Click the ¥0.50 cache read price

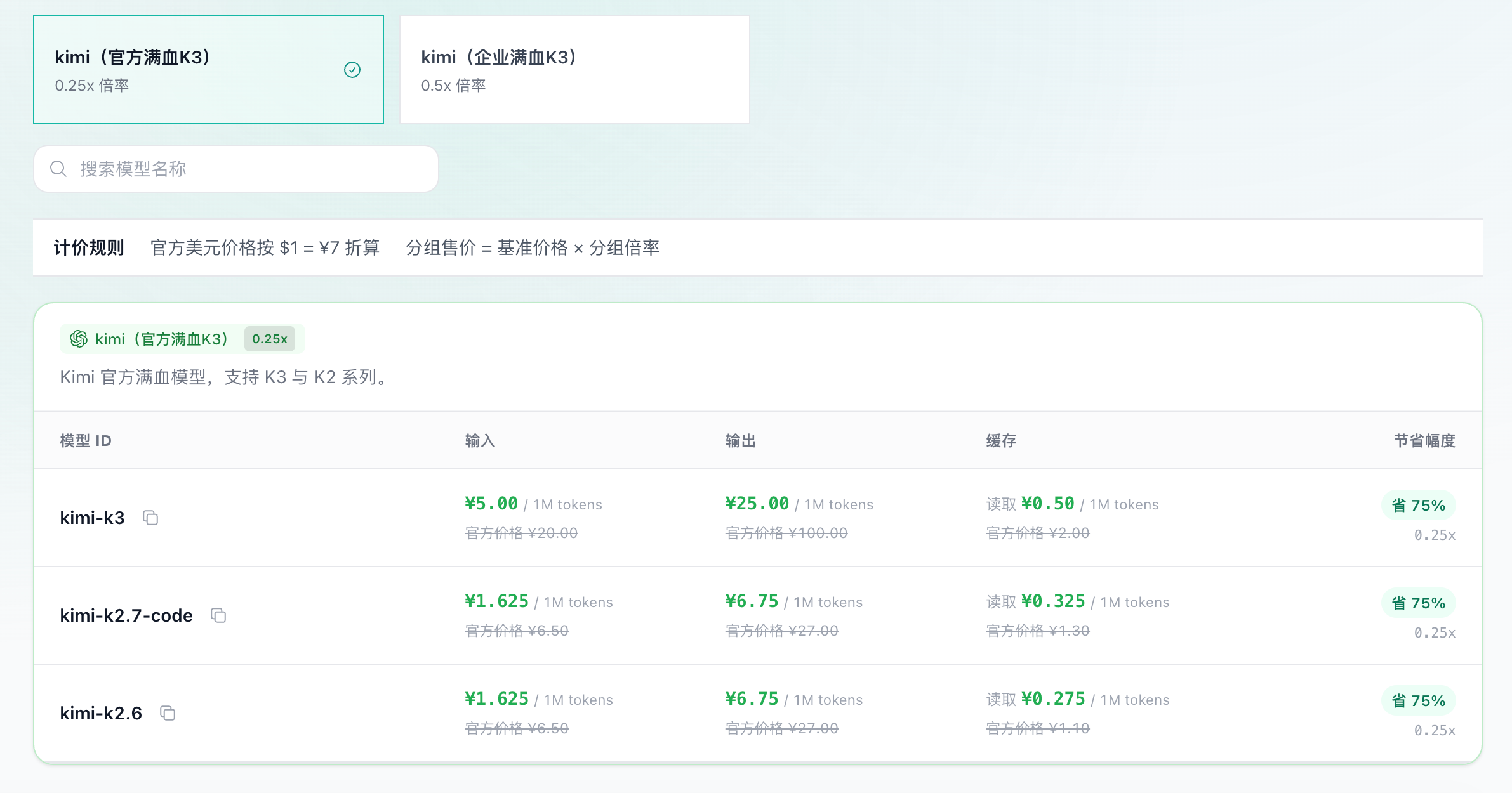pyautogui.click(x=1048, y=504)
